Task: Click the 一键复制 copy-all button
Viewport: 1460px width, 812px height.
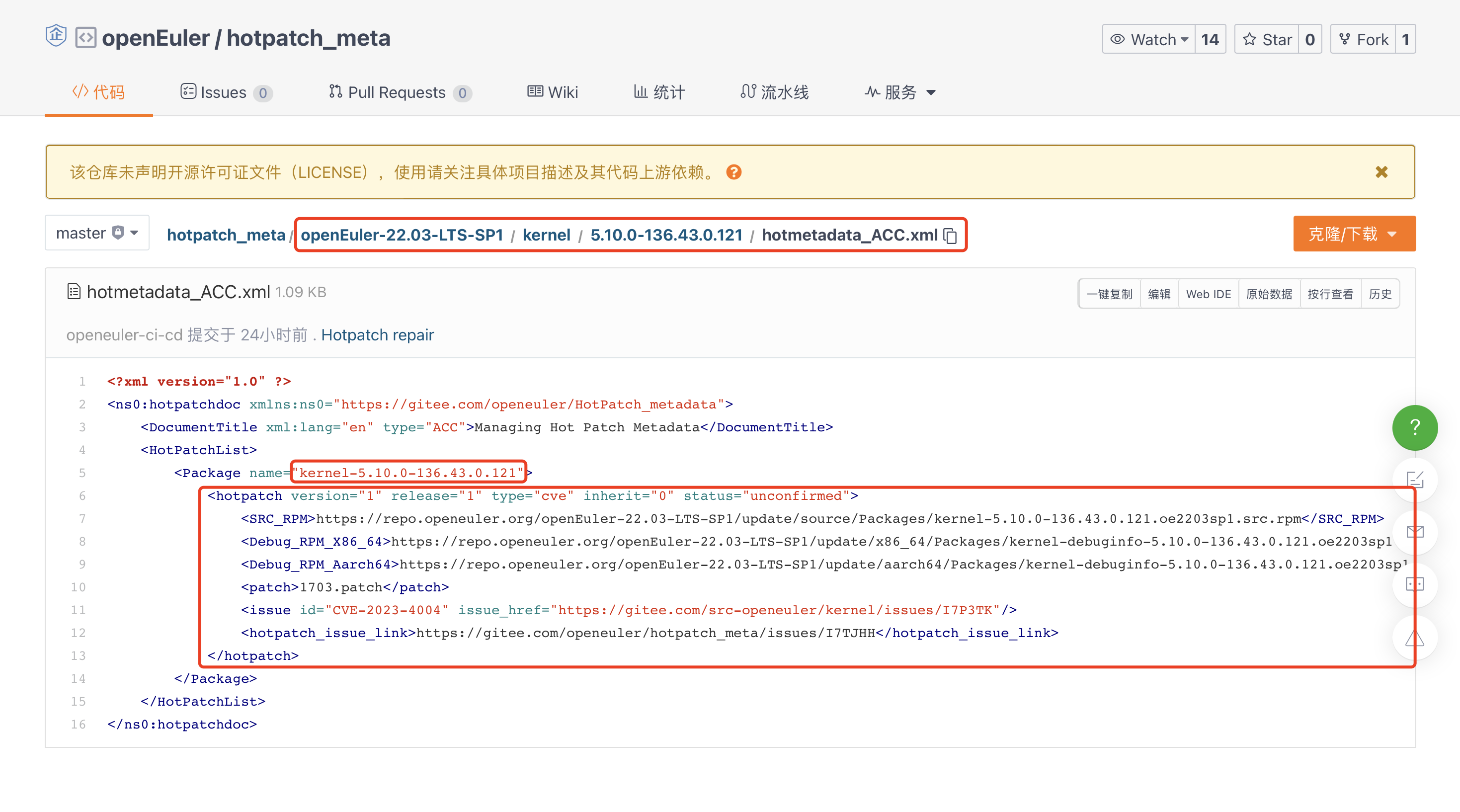Action: tap(1109, 294)
